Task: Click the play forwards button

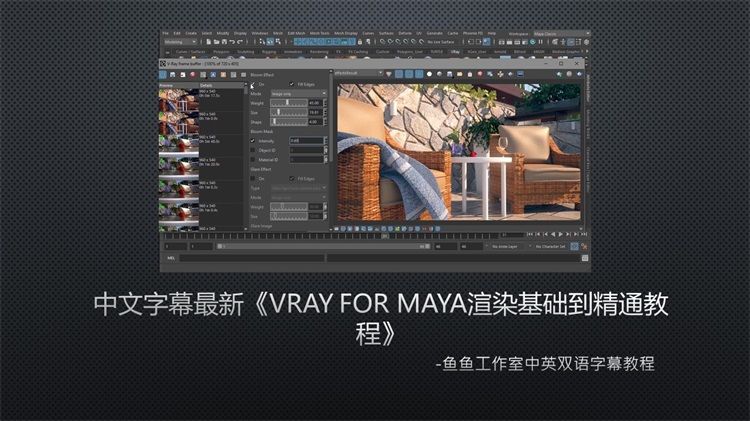Action: (561, 234)
